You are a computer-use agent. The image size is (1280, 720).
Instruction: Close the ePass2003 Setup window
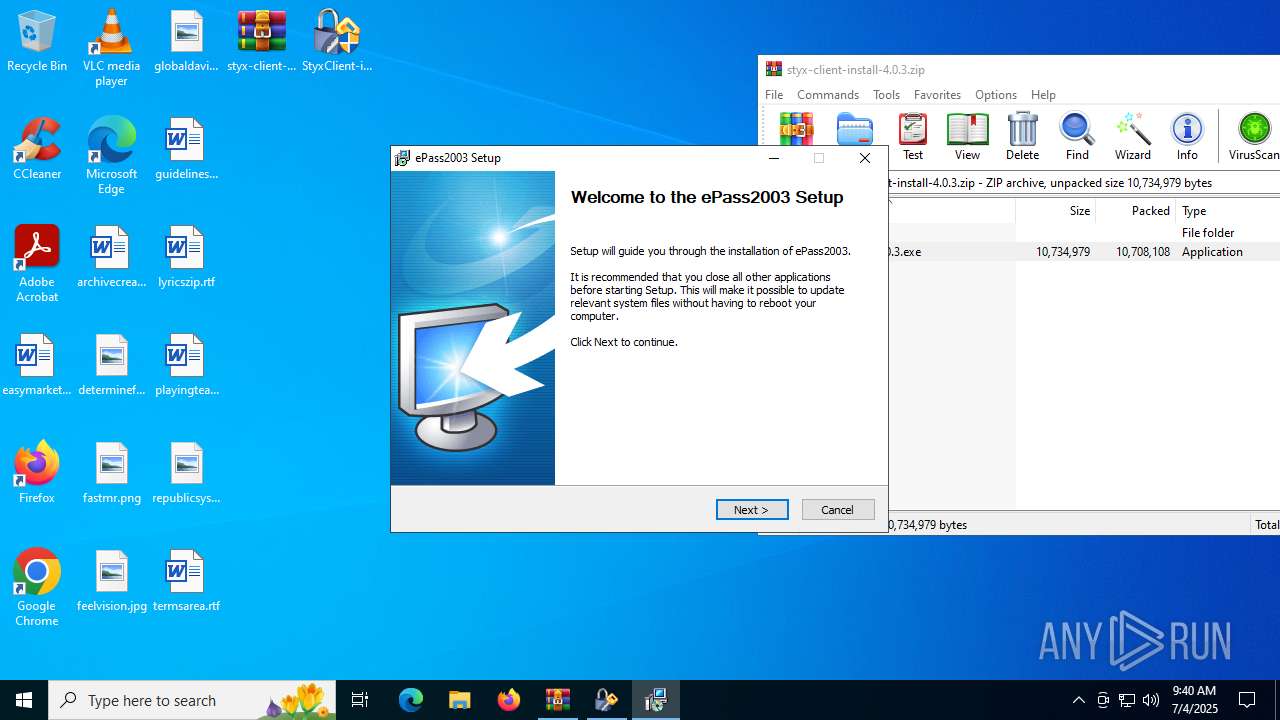pyautogui.click(x=865, y=158)
